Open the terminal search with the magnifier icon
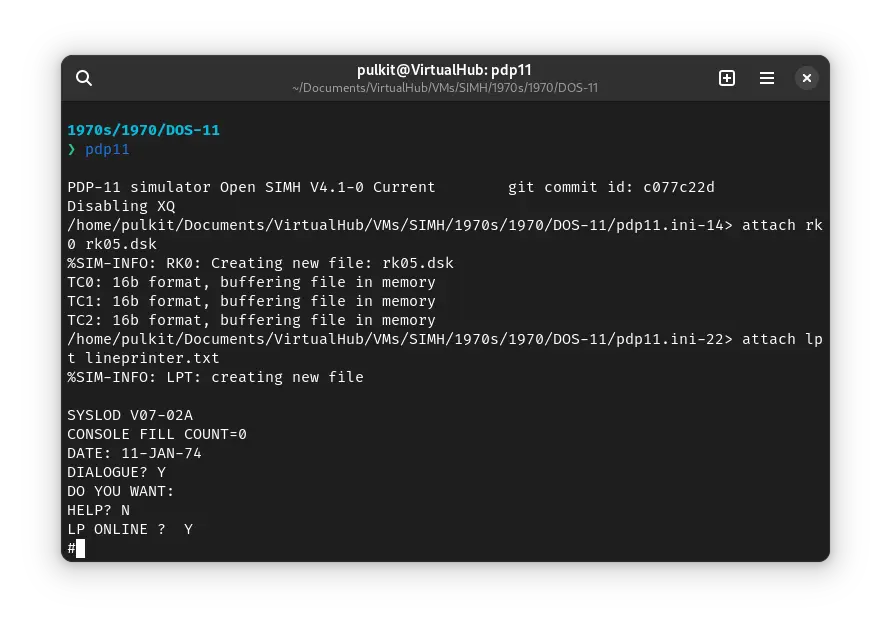 pyautogui.click(x=84, y=77)
